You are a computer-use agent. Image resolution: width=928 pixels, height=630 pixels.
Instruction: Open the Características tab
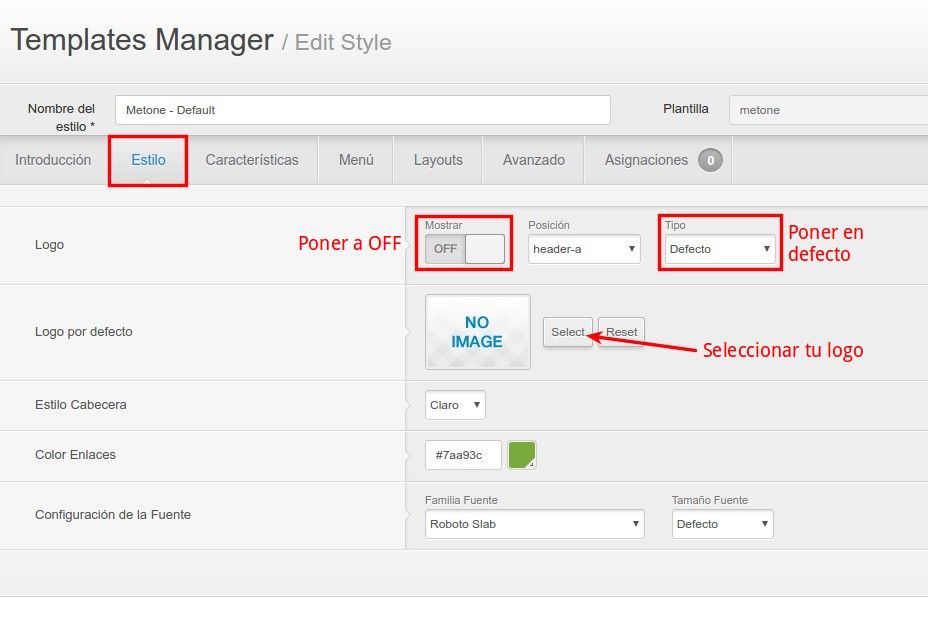(x=252, y=160)
